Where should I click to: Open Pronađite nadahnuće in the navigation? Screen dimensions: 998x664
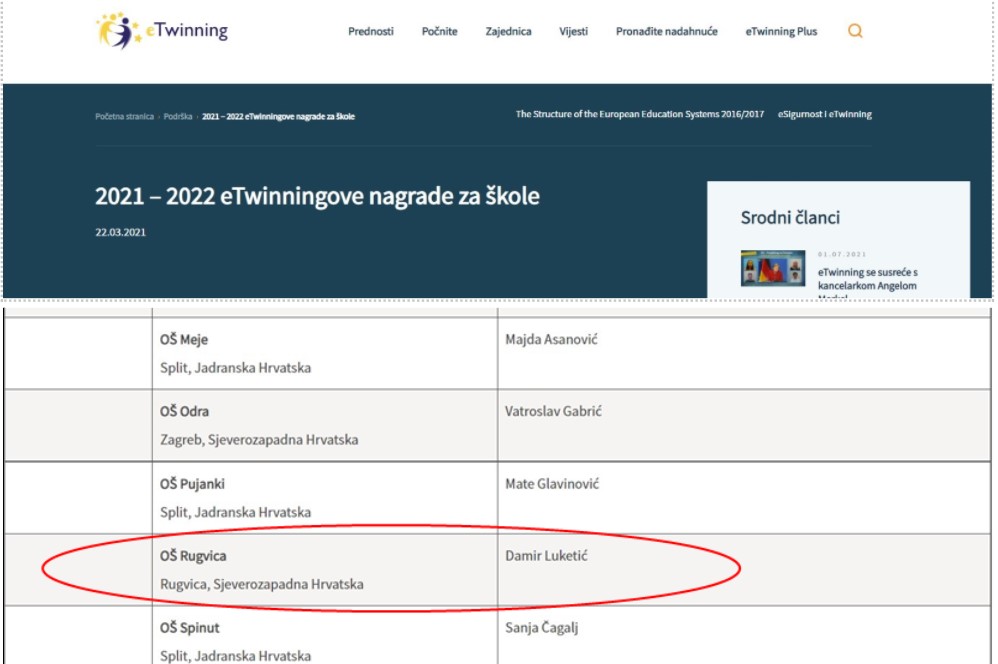(666, 31)
